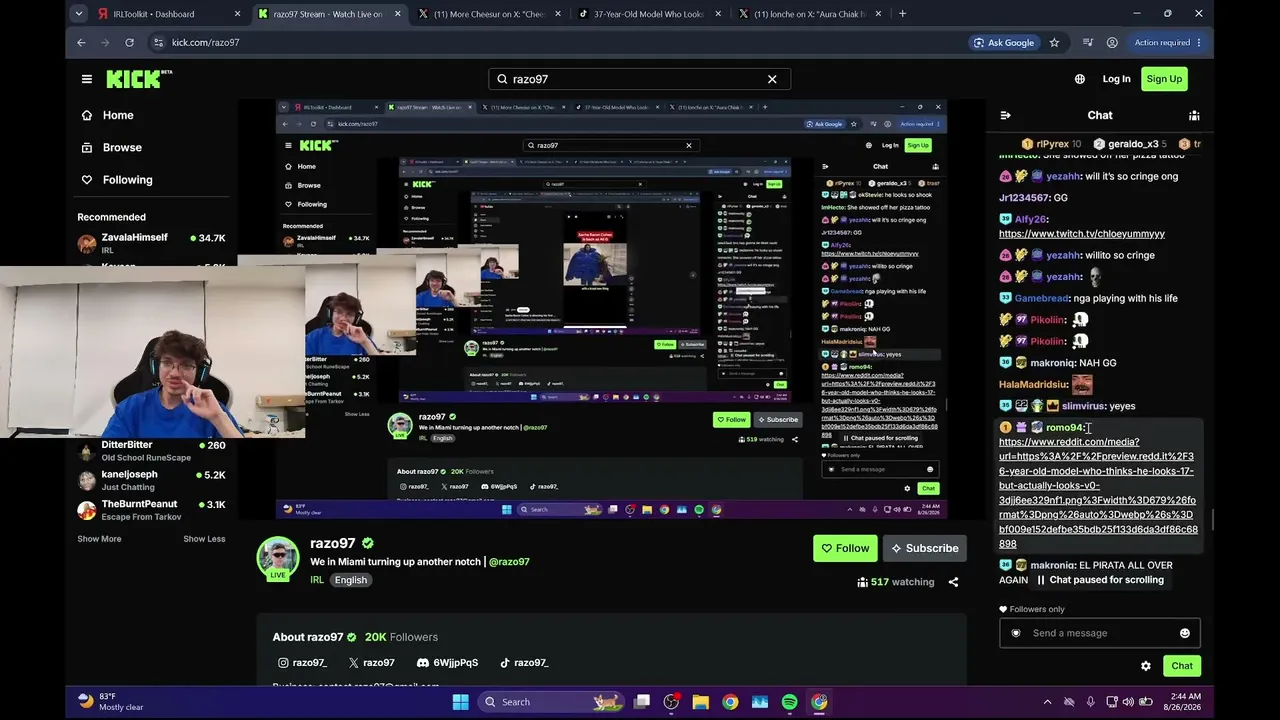Click the green Sign Up button
1280x720 pixels.
1164,79
